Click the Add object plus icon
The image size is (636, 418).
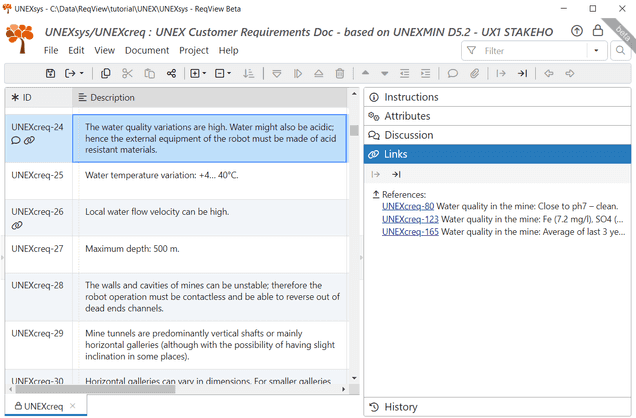(195, 73)
